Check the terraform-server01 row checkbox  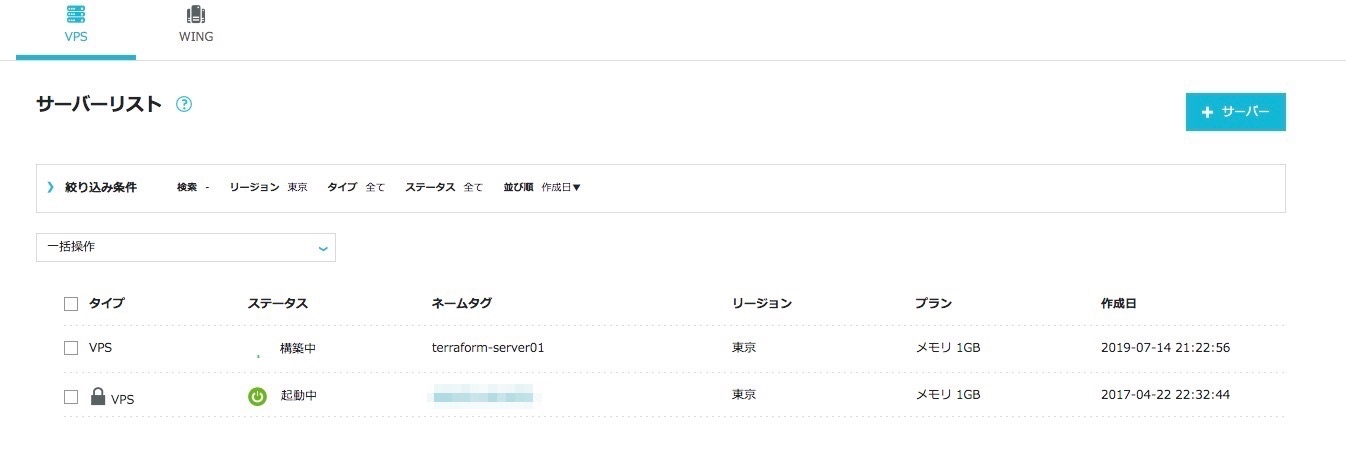(71, 348)
